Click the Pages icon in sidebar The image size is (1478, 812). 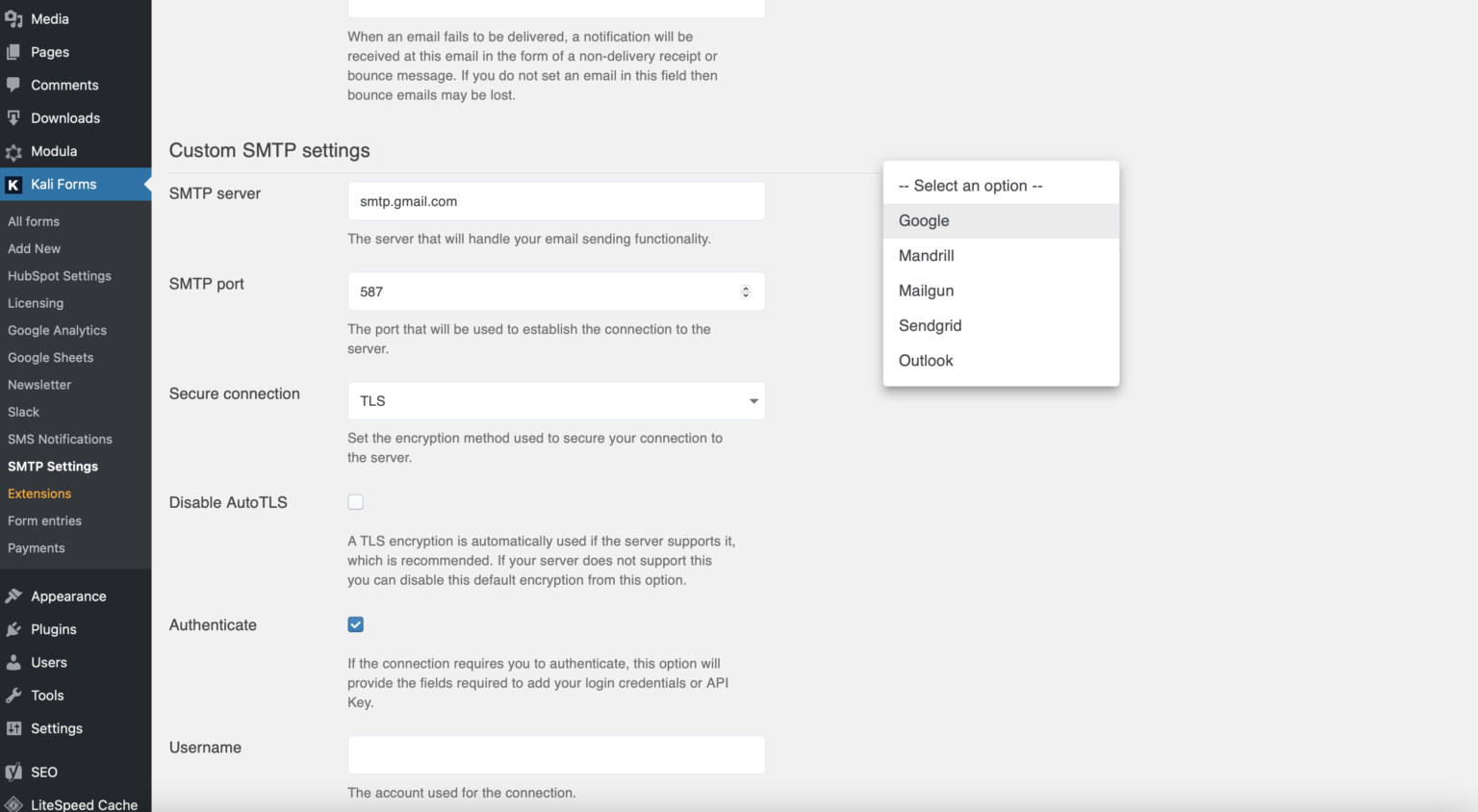click(13, 52)
